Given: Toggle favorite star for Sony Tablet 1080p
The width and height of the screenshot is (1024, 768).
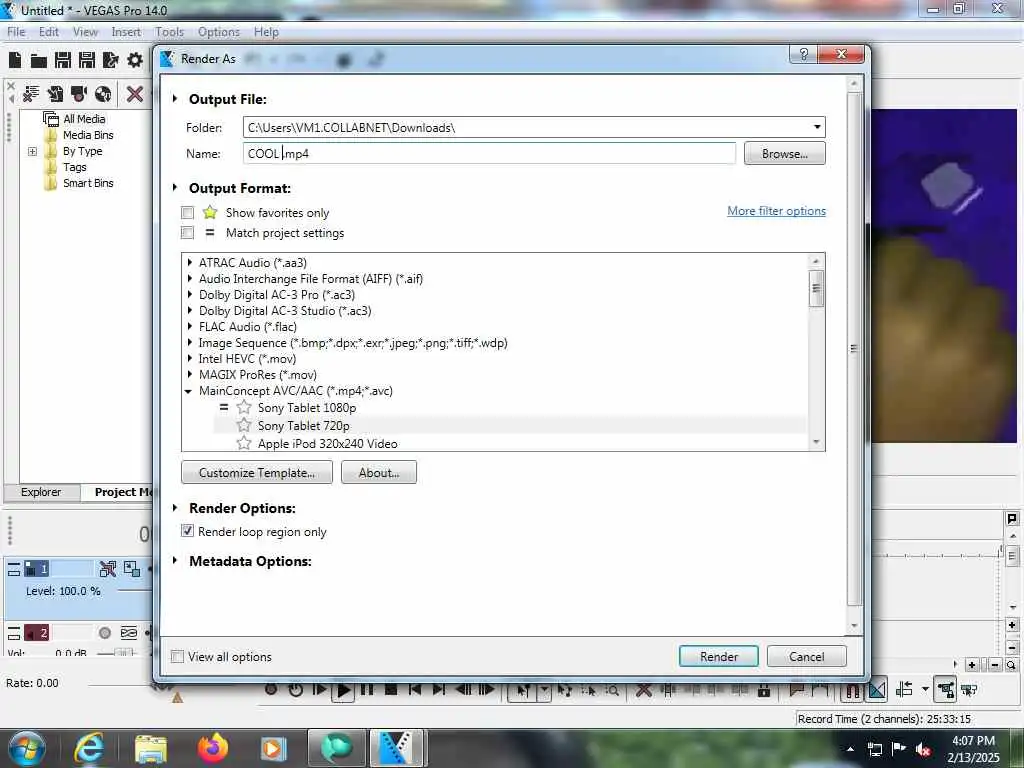Looking at the screenshot, I should coord(244,408).
